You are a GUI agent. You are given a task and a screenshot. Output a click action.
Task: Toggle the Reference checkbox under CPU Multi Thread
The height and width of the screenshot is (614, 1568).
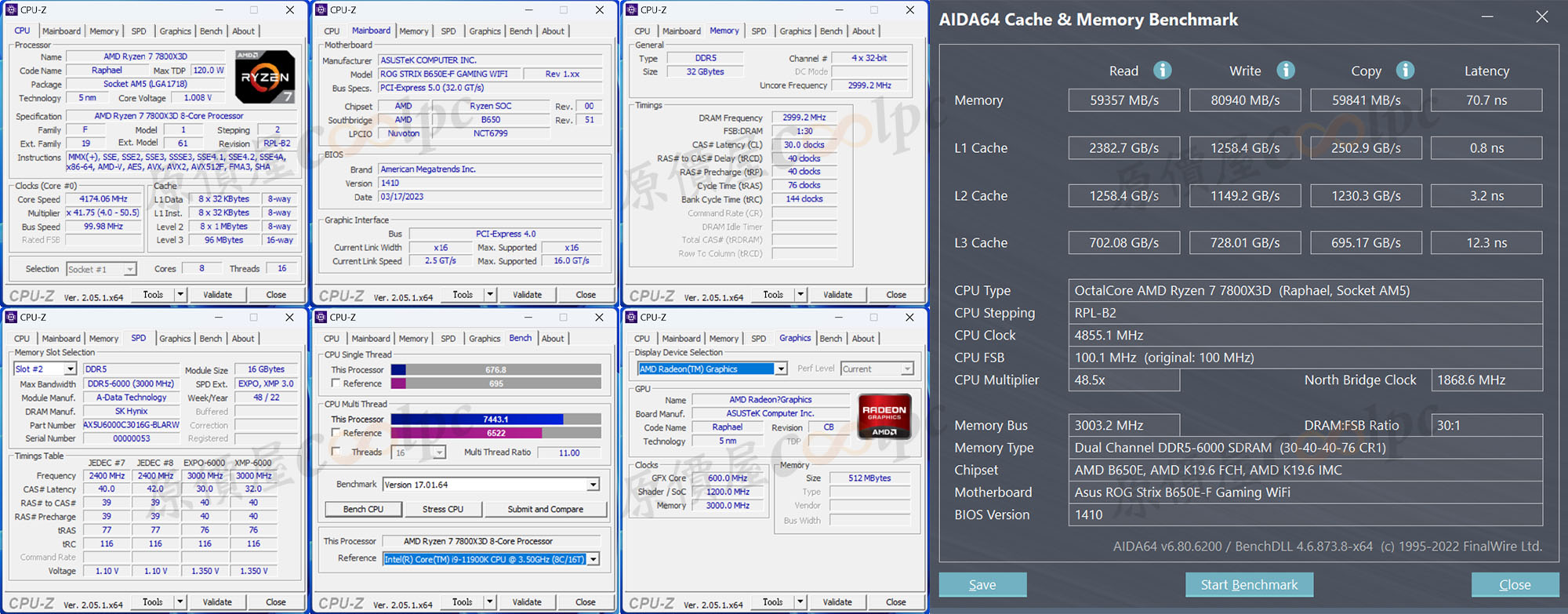336,433
